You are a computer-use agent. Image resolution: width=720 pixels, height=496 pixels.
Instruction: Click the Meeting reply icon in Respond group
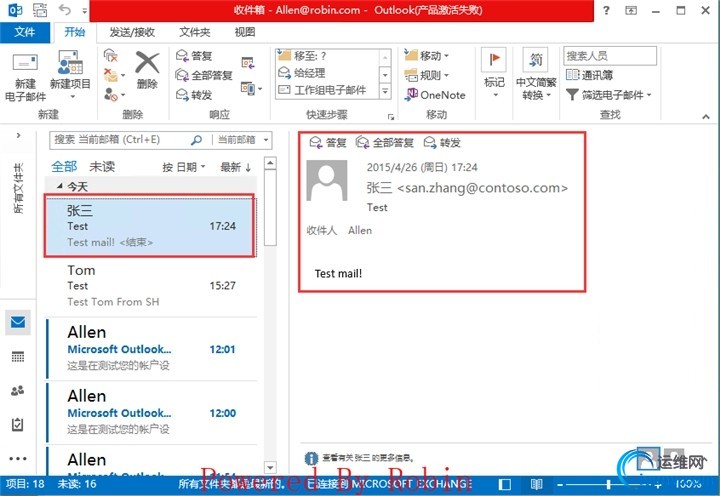(248, 63)
